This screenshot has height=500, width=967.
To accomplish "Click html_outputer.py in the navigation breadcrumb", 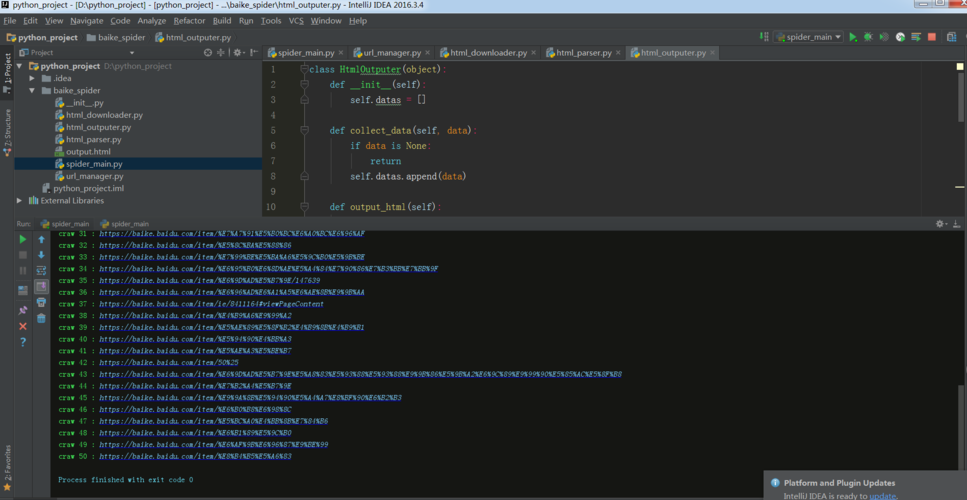I will point(192,37).
